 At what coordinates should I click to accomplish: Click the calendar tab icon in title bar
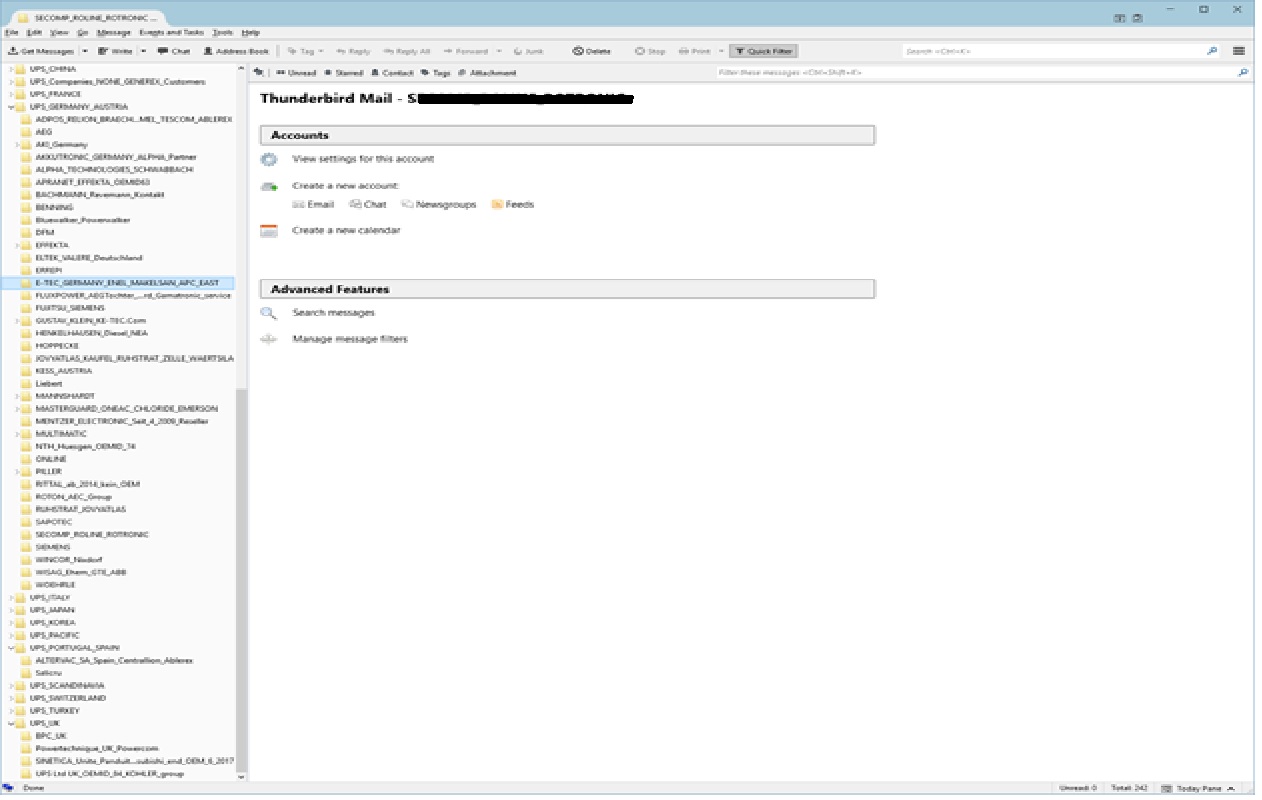[1120, 19]
